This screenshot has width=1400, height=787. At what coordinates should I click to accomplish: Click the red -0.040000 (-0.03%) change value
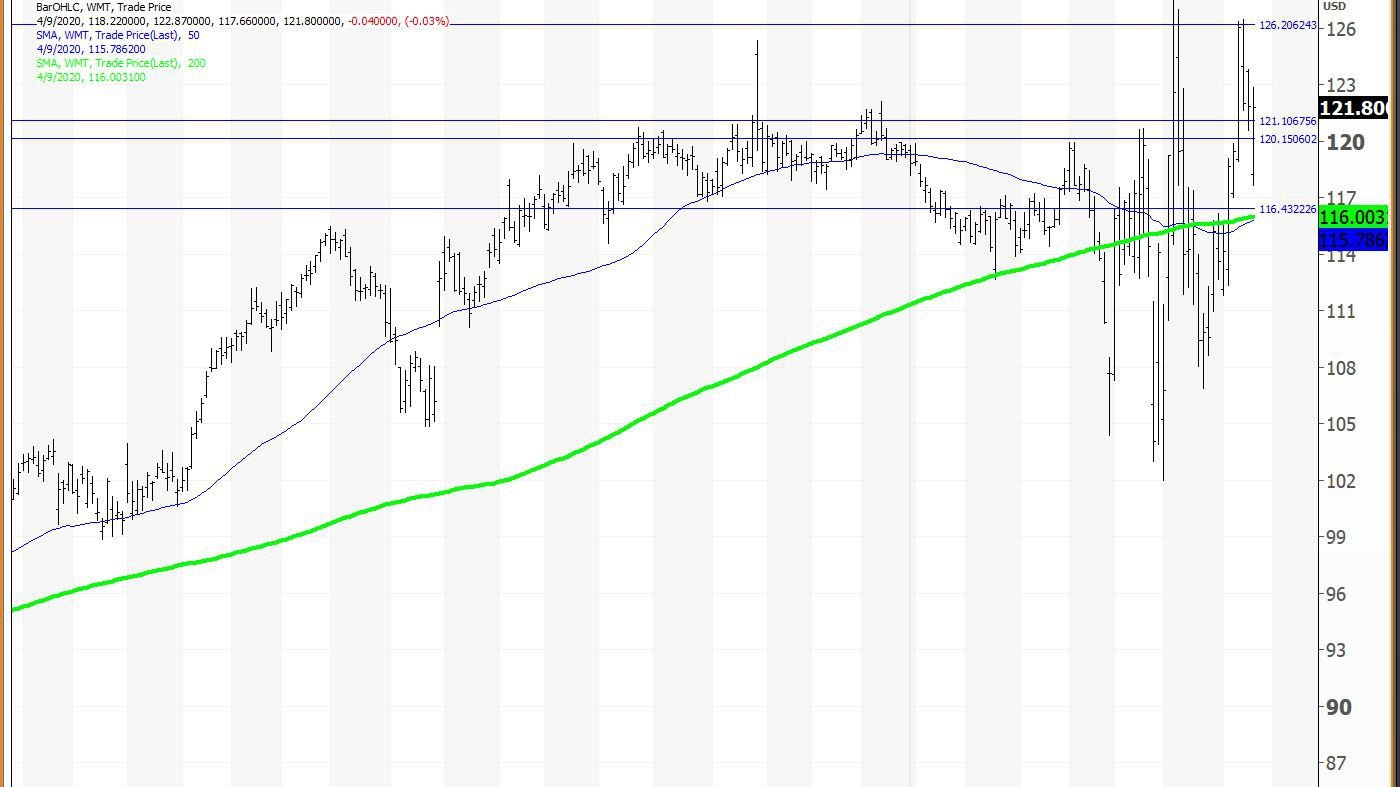(x=398, y=21)
